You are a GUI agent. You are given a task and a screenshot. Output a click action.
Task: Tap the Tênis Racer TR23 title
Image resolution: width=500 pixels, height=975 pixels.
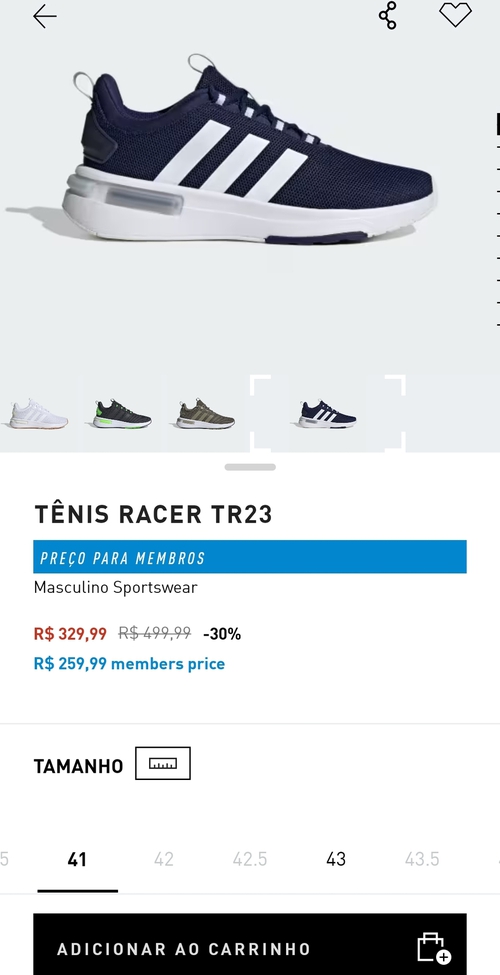pos(153,514)
